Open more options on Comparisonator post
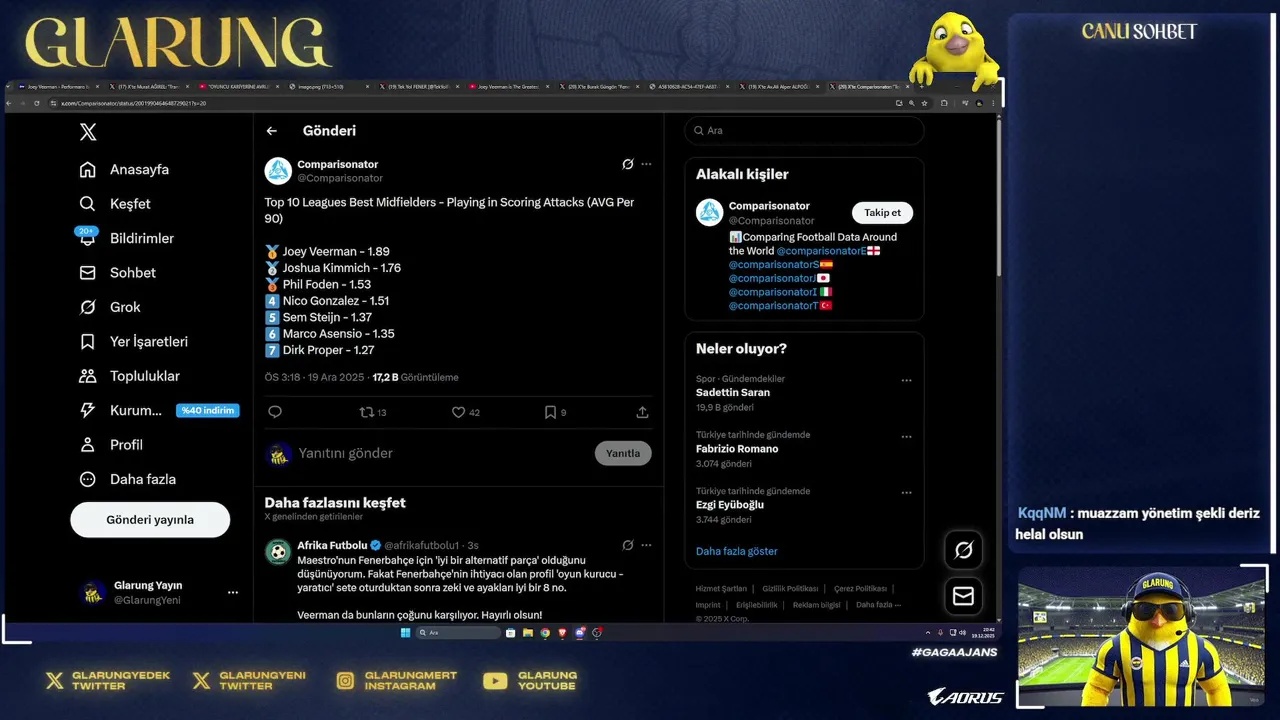Screen dimensions: 1280x720 (646, 164)
